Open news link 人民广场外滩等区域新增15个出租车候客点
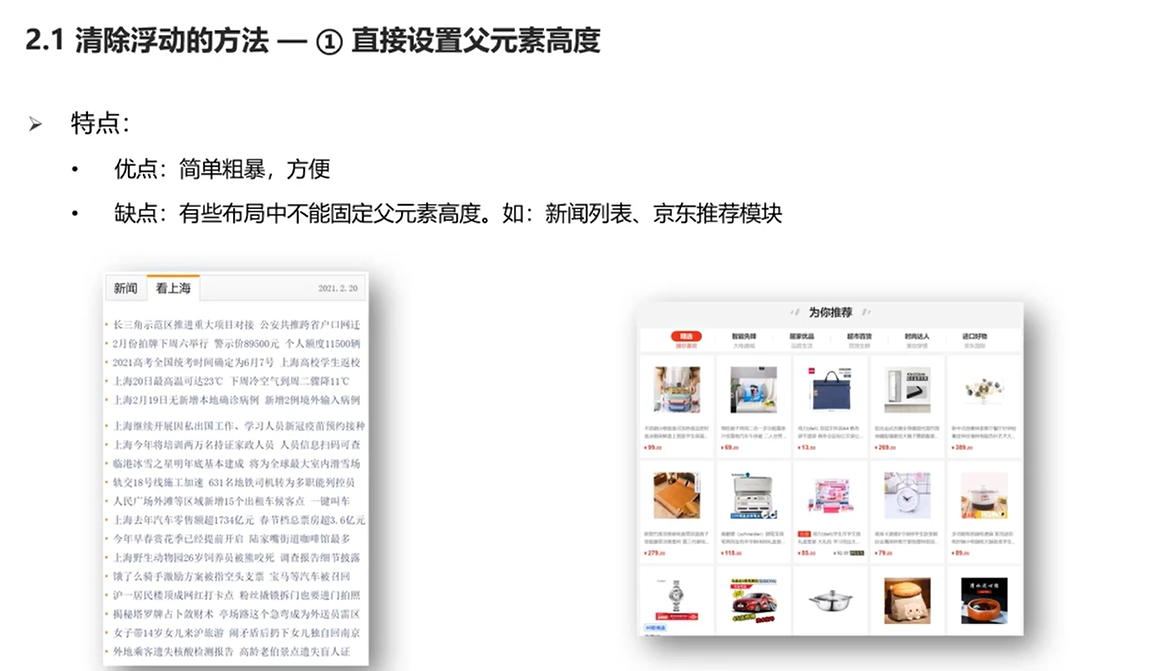 [x=208, y=501]
